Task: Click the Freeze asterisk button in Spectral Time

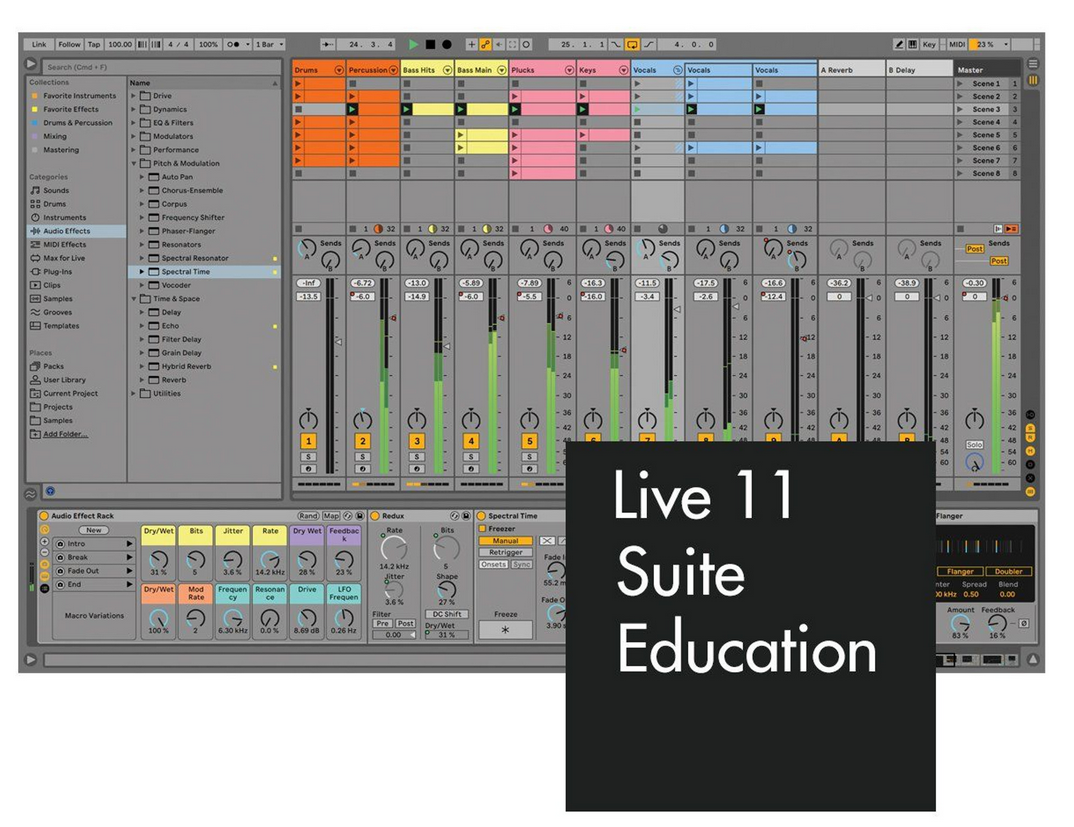Action: click(x=505, y=630)
